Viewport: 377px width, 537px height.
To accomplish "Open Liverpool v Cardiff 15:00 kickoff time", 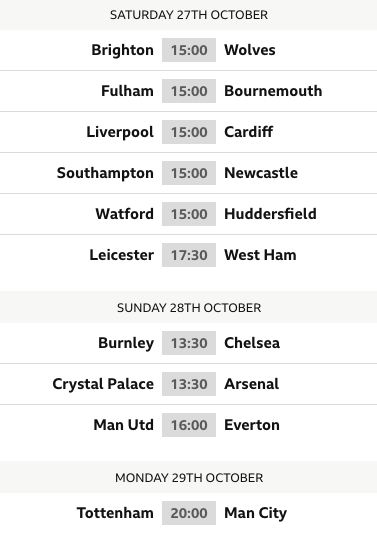I will click(189, 132).
